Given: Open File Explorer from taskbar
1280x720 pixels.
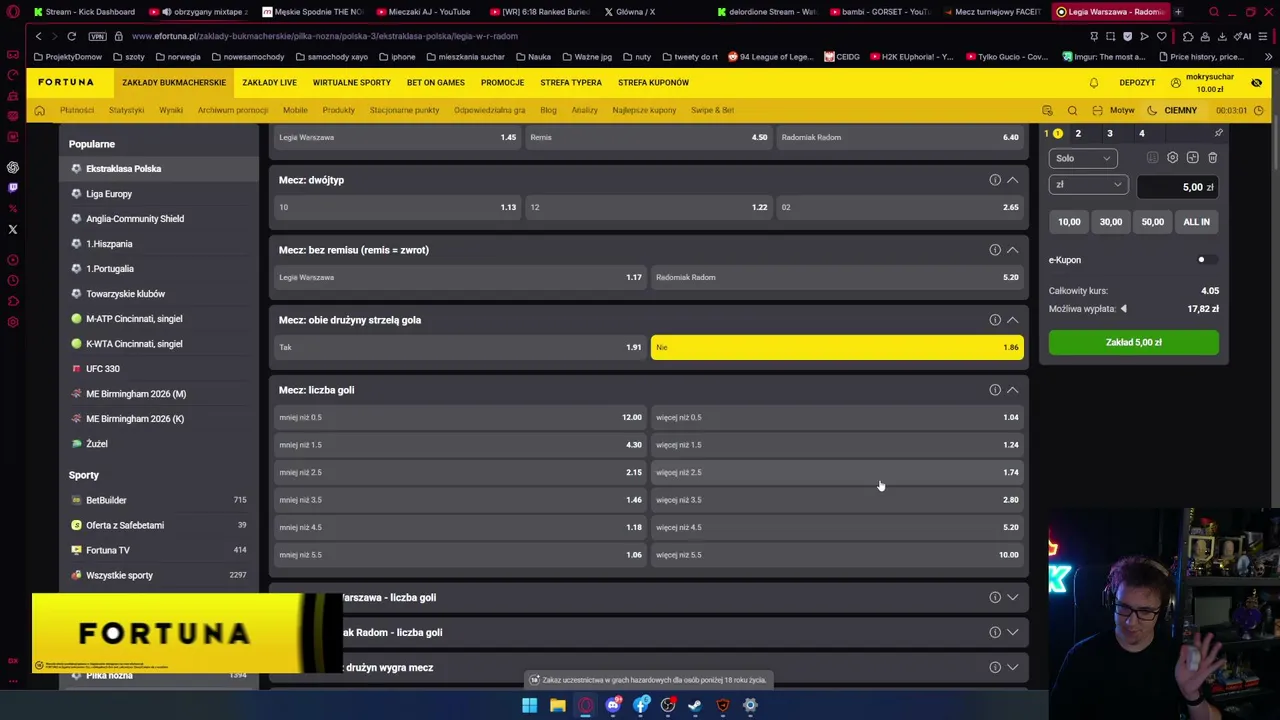Looking at the screenshot, I should 557,705.
